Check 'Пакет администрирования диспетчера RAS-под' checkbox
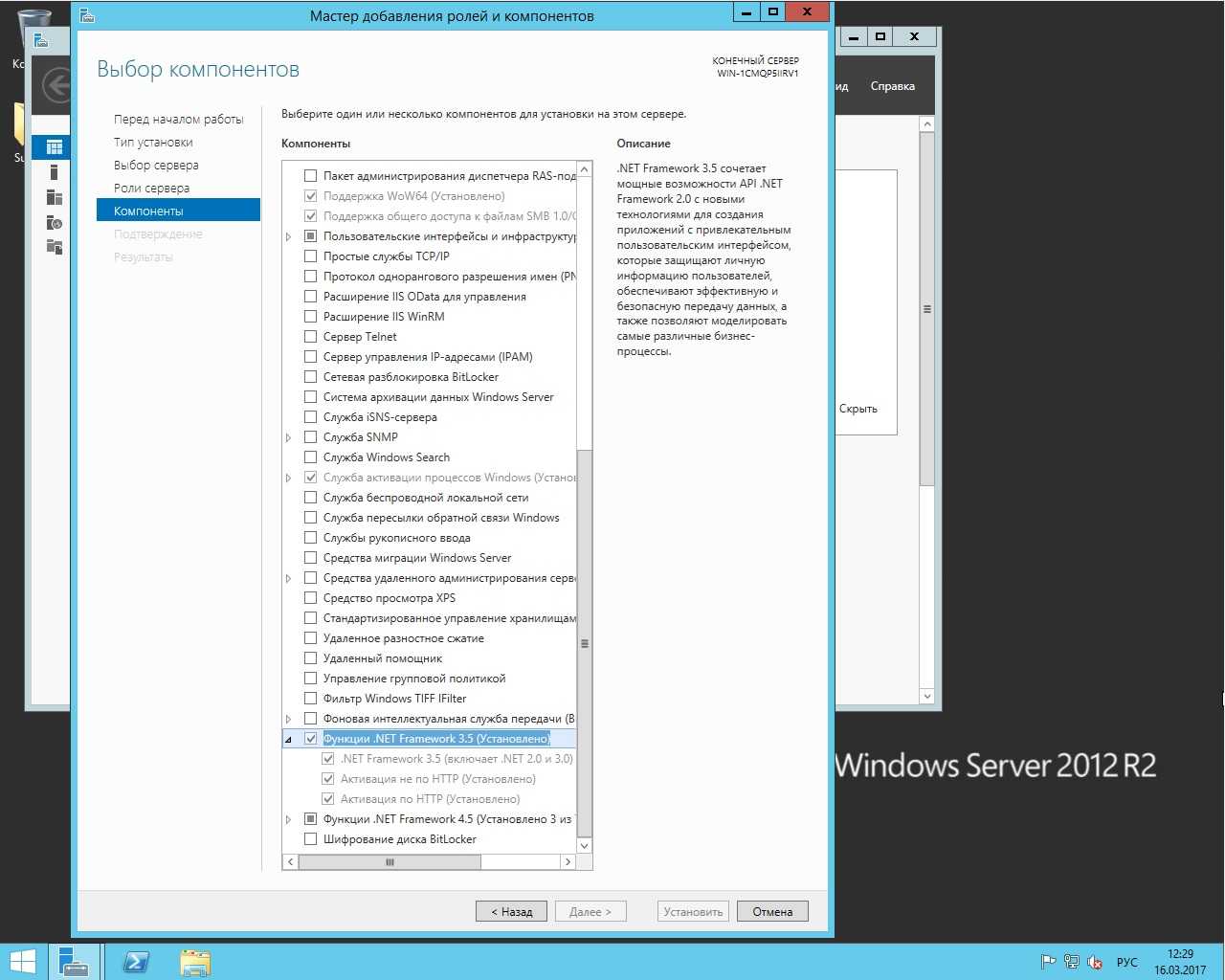The width and height of the screenshot is (1225, 980). pyautogui.click(x=310, y=176)
